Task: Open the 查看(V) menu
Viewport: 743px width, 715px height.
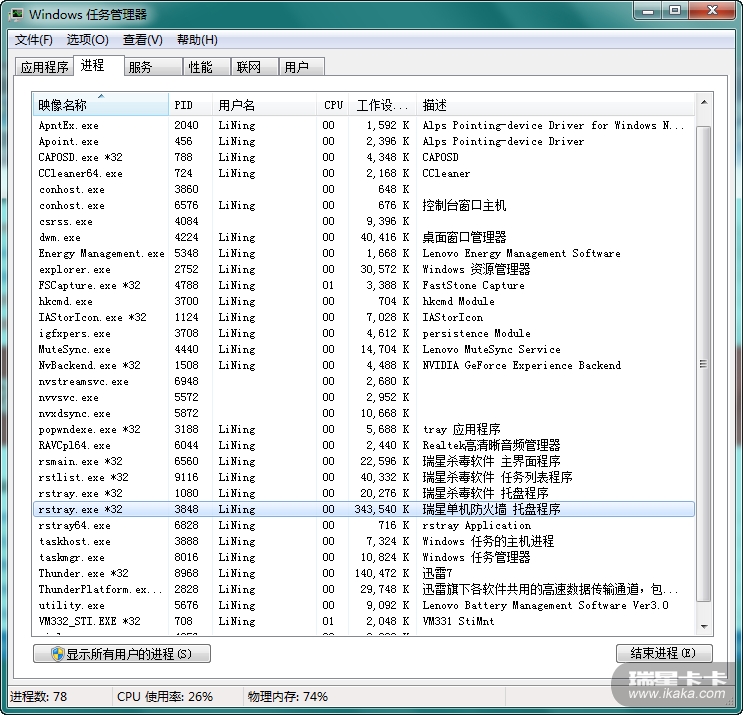Action: pyautogui.click(x=143, y=40)
